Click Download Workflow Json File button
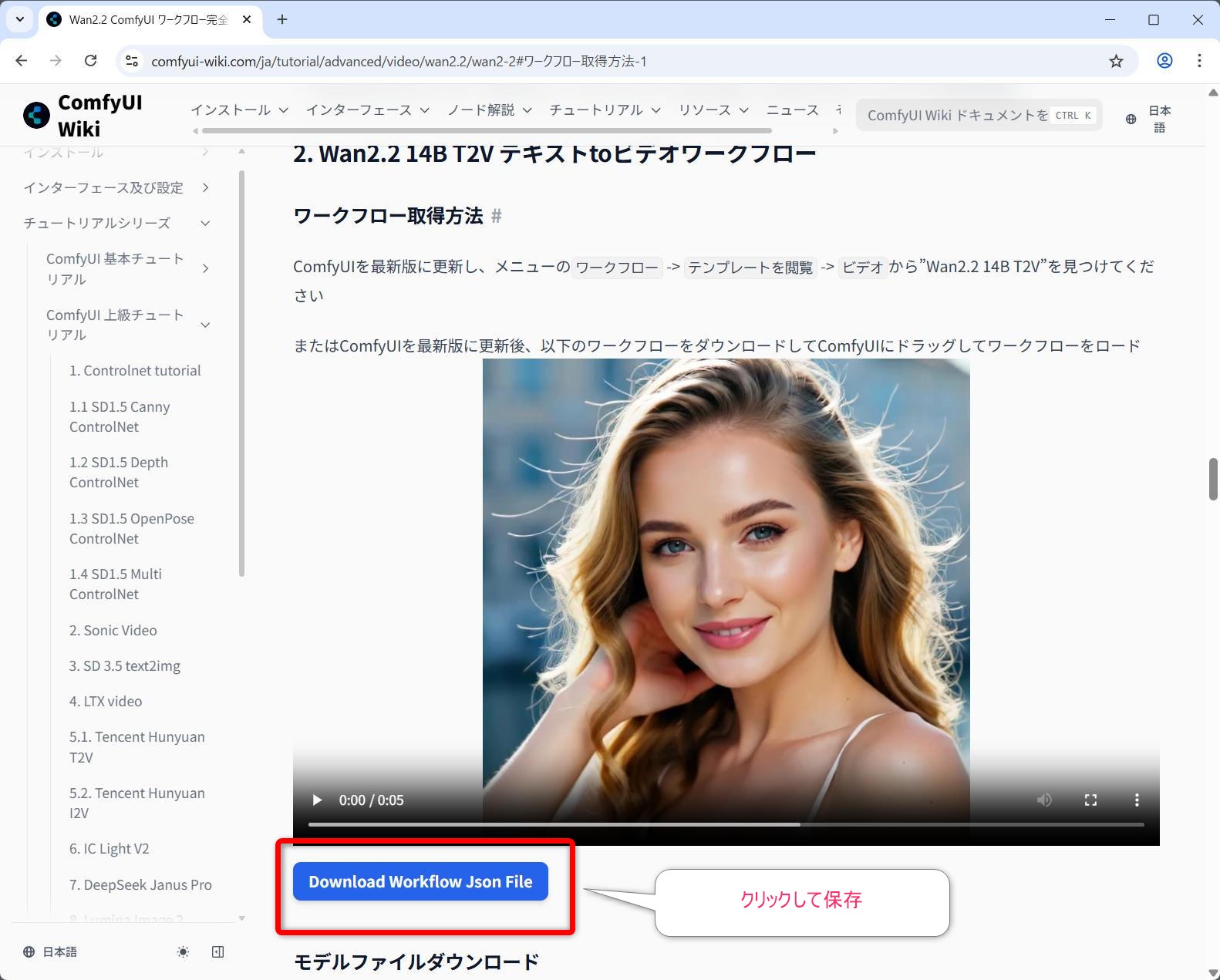This screenshot has width=1220, height=980. click(x=420, y=881)
